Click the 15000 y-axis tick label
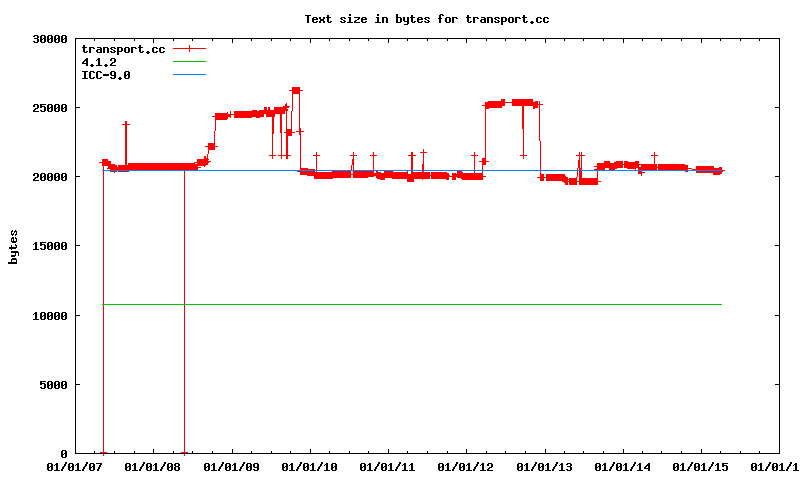 tap(50, 246)
